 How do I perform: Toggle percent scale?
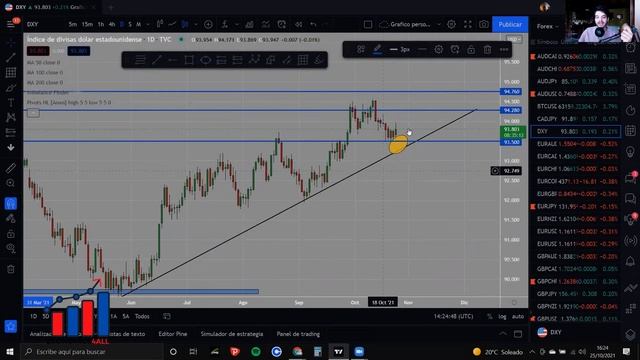click(x=489, y=316)
